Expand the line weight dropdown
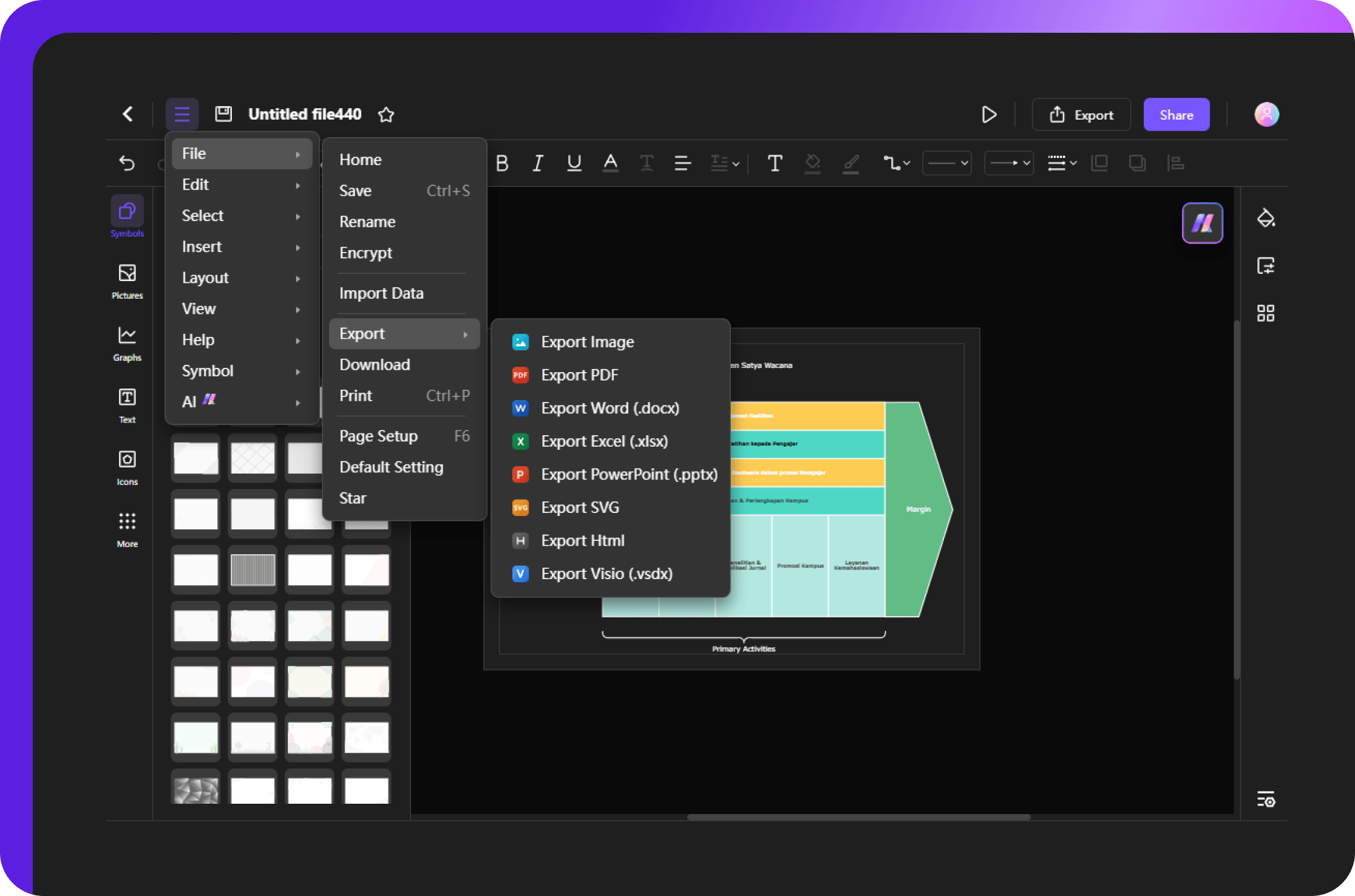Image resolution: width=1355 pixels, height=896 pixels. coord(1062,163)
